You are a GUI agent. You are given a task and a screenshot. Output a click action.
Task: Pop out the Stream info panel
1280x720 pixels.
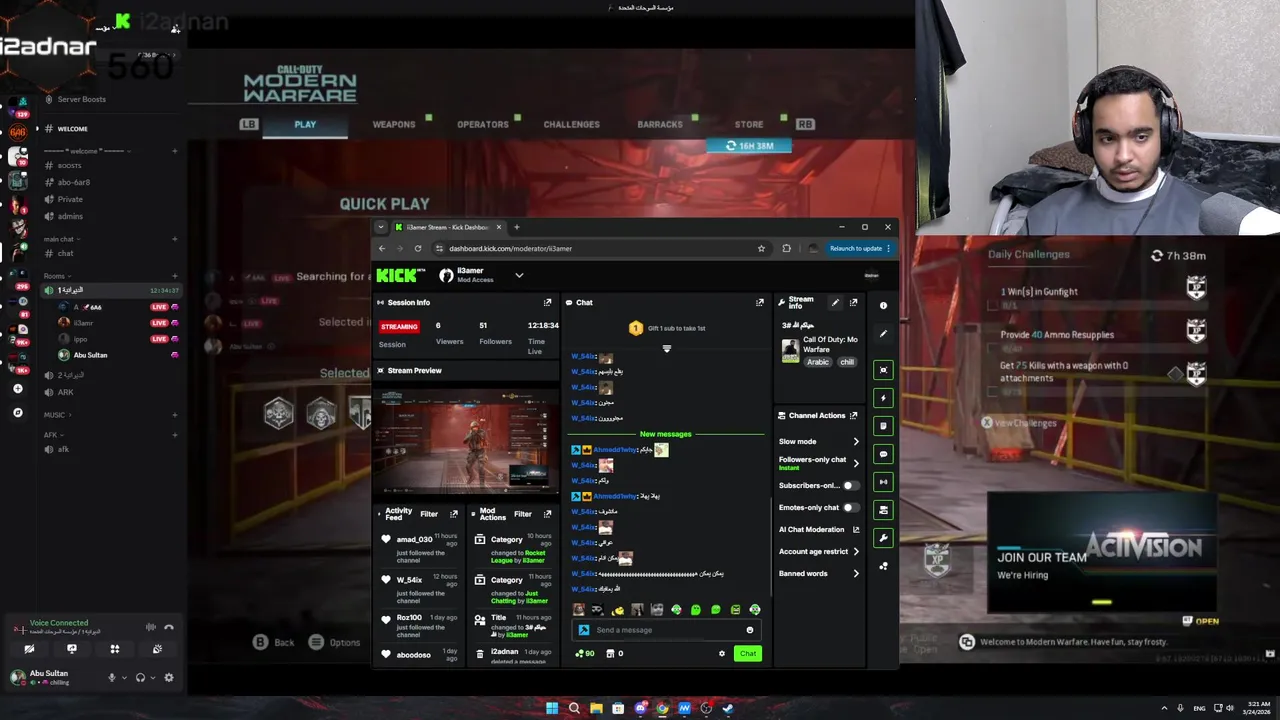853,302
